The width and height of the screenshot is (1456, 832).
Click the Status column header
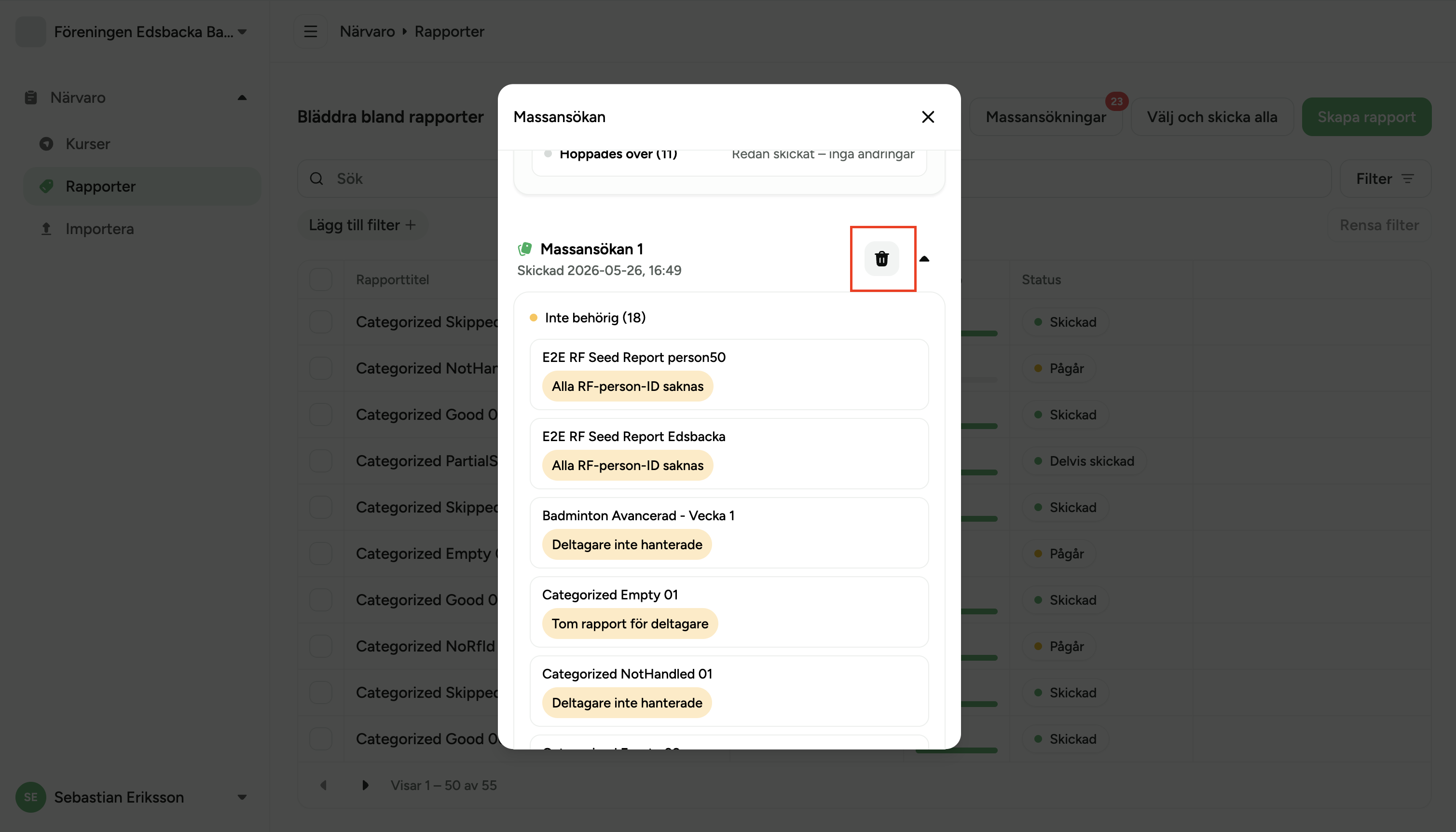[x=1041, y=279]
